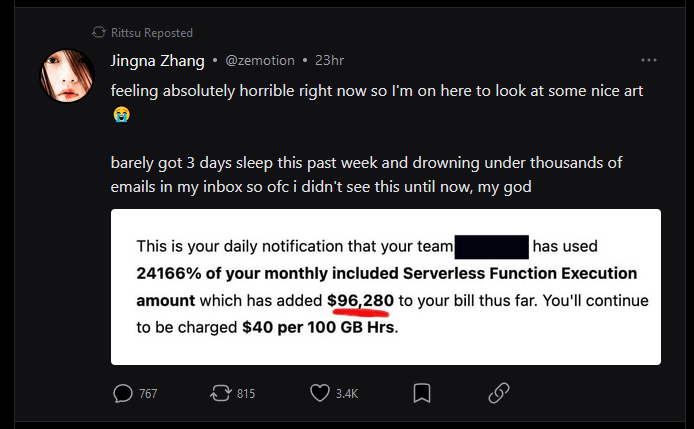The height and width of the screenshot is (429, 694).
Task: Click the repost arrows icon below the post
Action: [220, 393]
